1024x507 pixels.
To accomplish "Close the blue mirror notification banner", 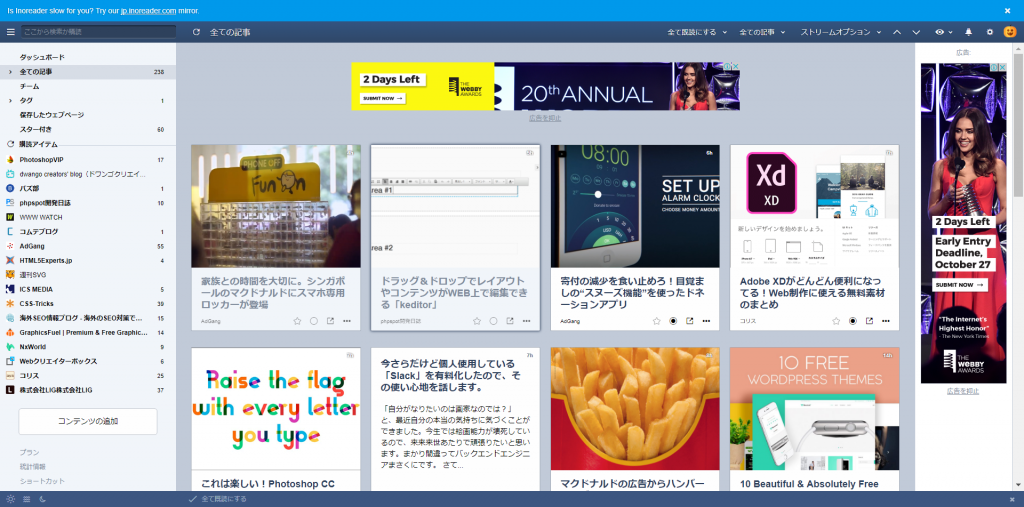I will click(x=1008, y=10).
